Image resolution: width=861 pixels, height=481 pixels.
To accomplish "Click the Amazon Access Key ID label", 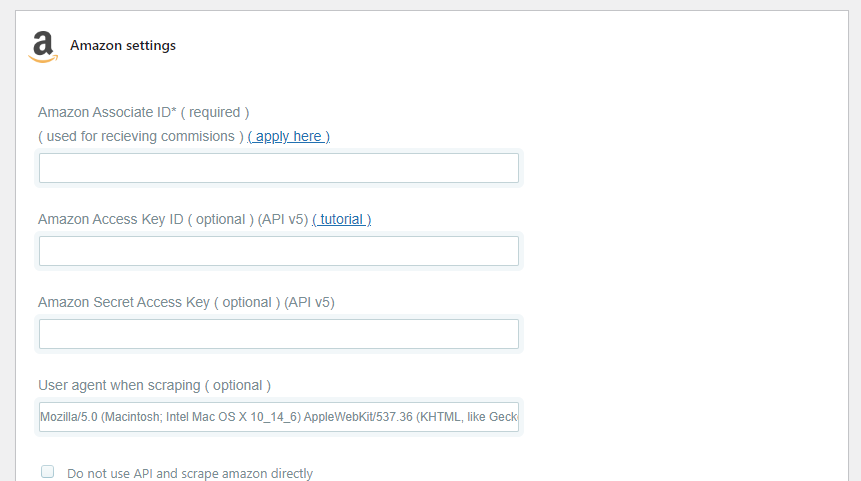I will 110,219.
